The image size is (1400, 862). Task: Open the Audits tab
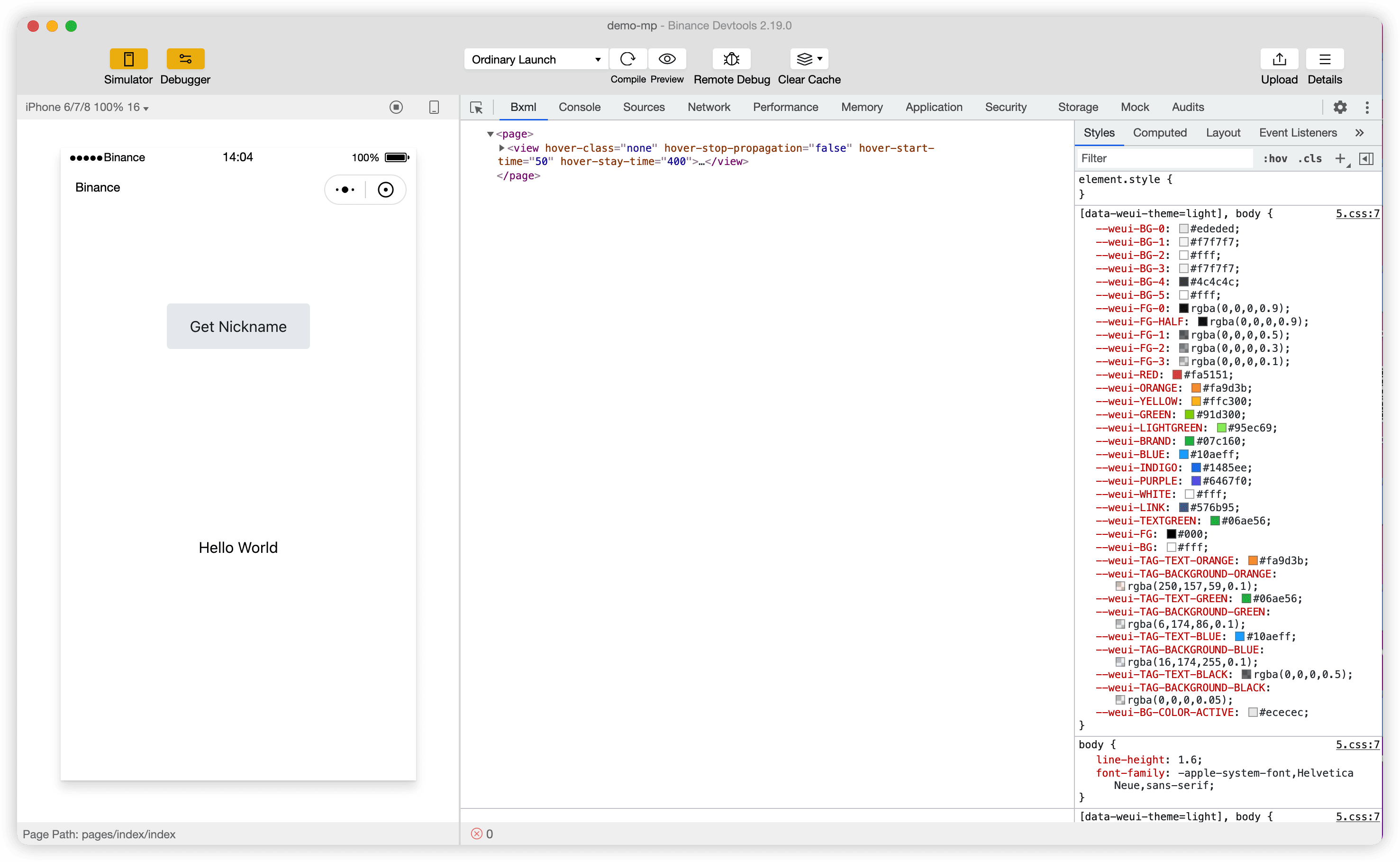point(1188,107)
